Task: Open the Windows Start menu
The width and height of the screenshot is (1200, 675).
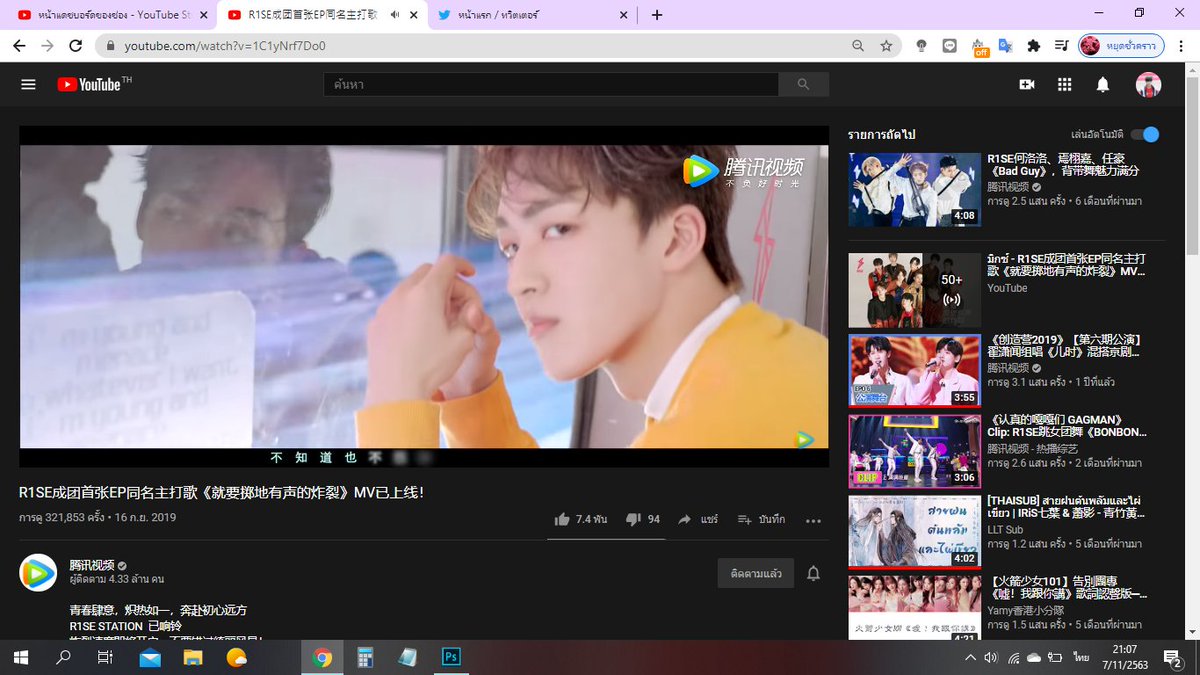Action: pyautogui.click(x=21, y=657)
